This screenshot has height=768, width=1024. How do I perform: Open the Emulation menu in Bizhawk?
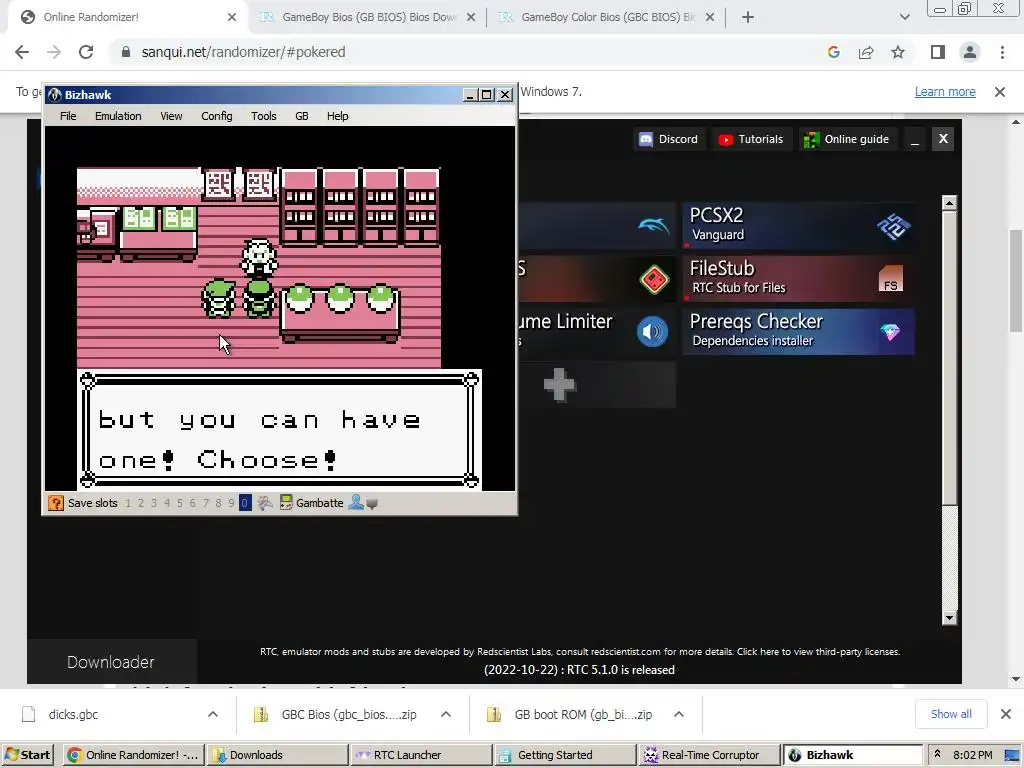pos(118,116)
